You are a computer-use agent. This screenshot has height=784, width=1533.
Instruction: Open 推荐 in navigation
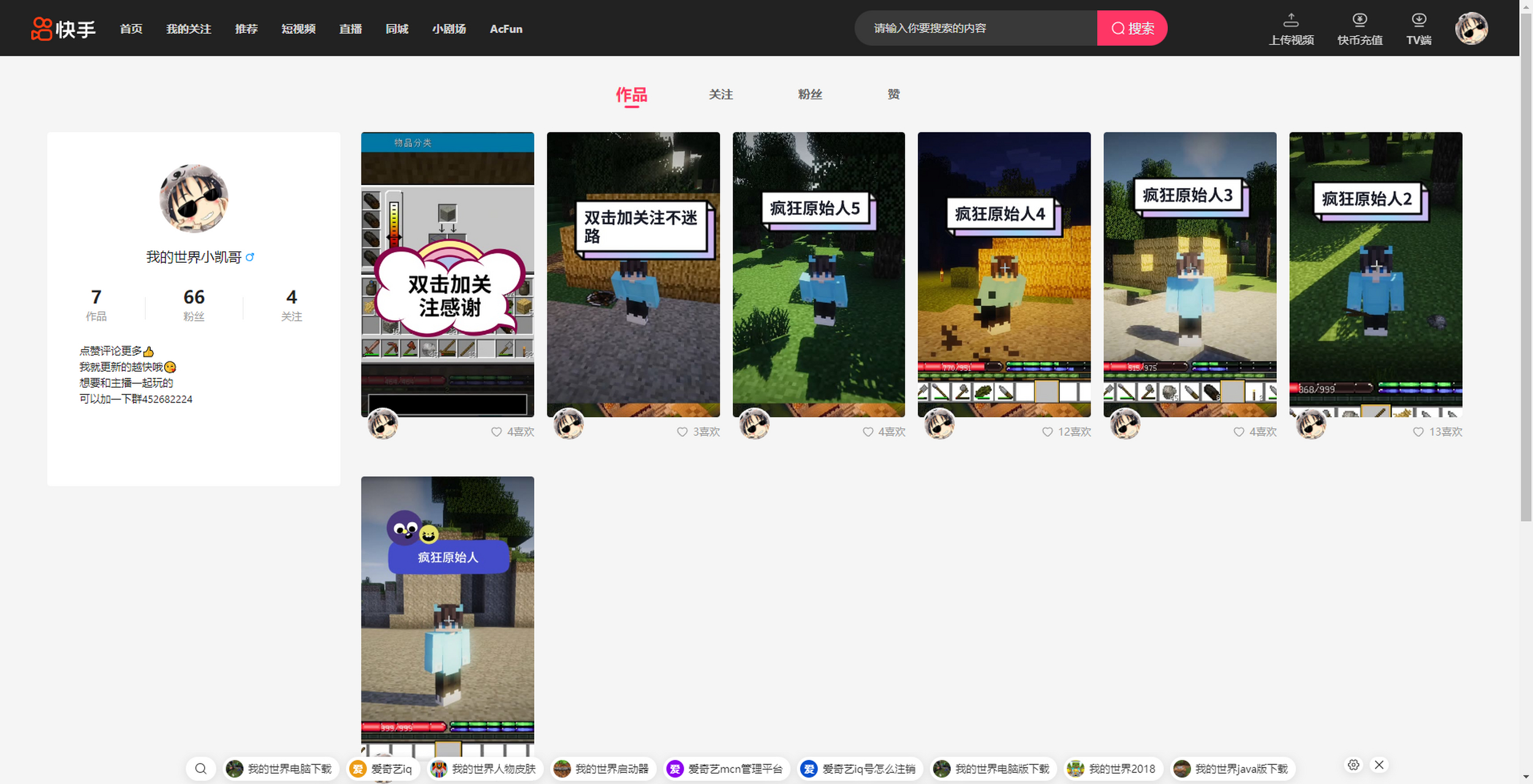tap(246, 29)
